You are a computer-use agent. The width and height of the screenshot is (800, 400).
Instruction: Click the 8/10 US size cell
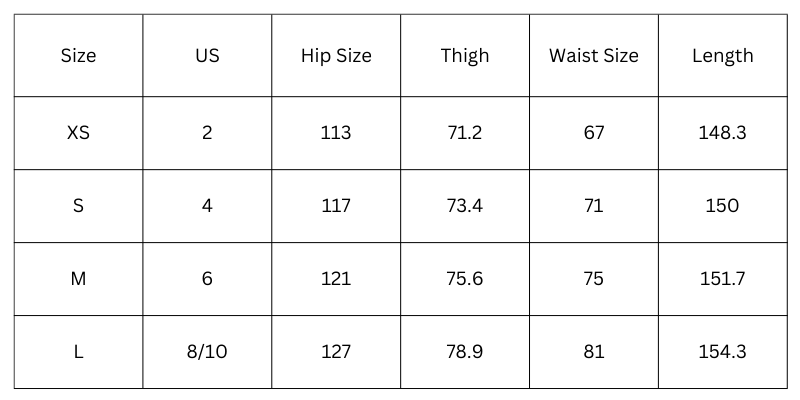click(x=207, y=352)
